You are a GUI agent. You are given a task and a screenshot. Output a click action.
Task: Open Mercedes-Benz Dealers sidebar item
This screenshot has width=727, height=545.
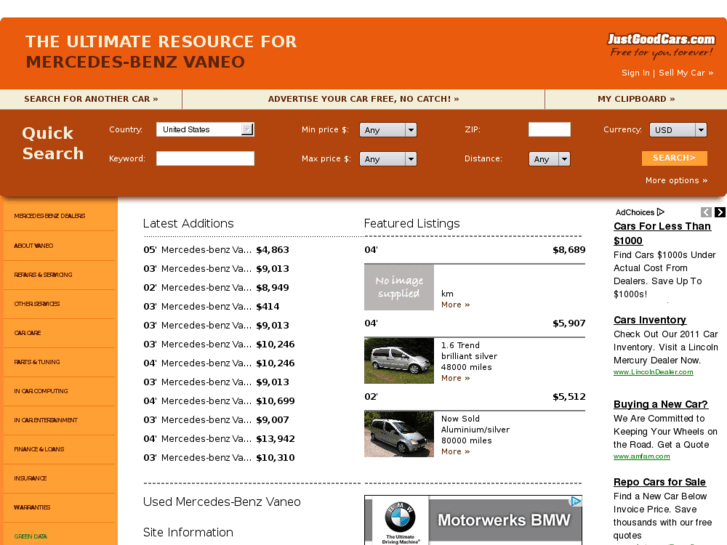pyautogui.click(x=50, y=216)
